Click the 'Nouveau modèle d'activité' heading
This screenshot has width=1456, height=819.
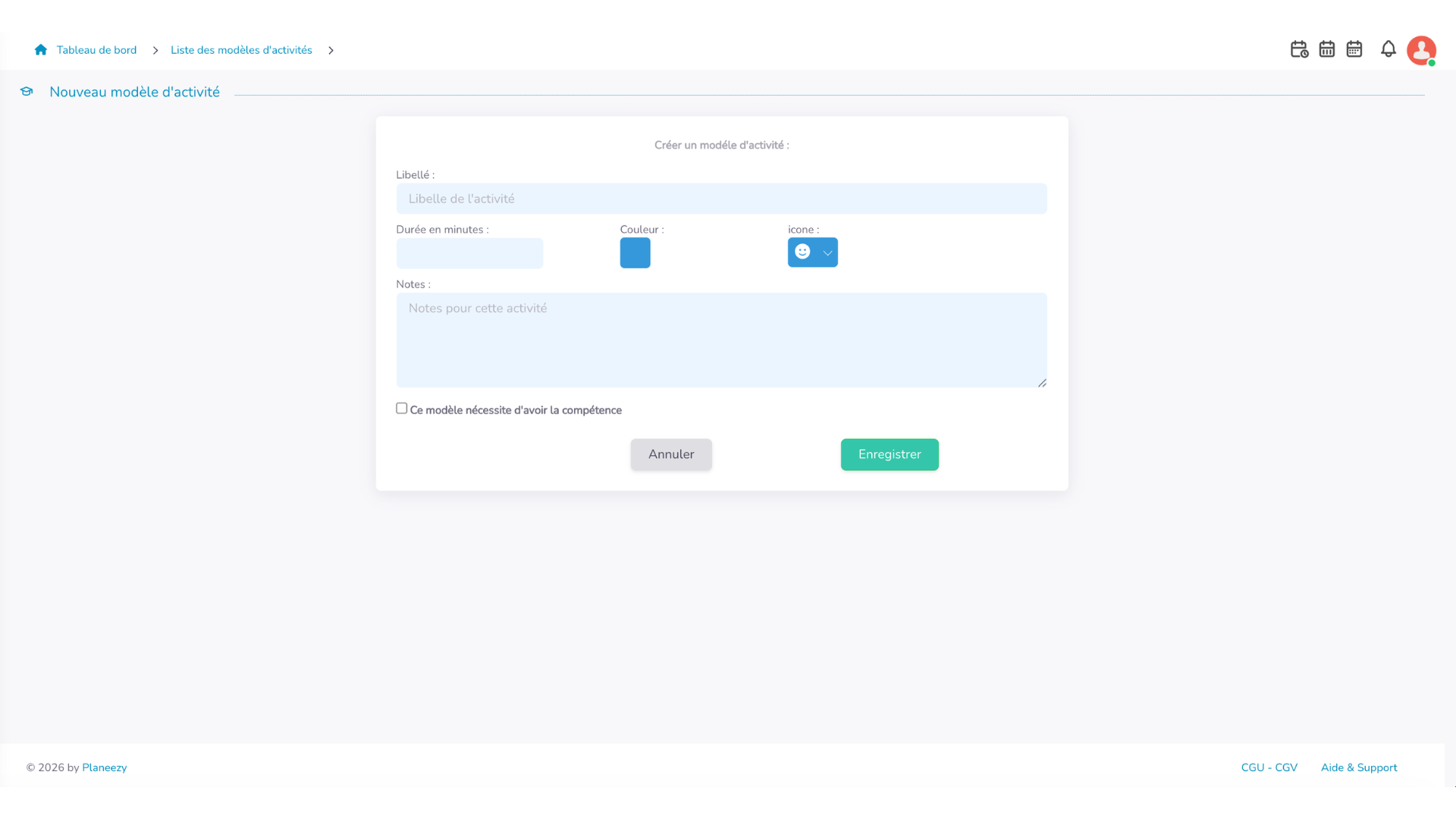[134, 92]
